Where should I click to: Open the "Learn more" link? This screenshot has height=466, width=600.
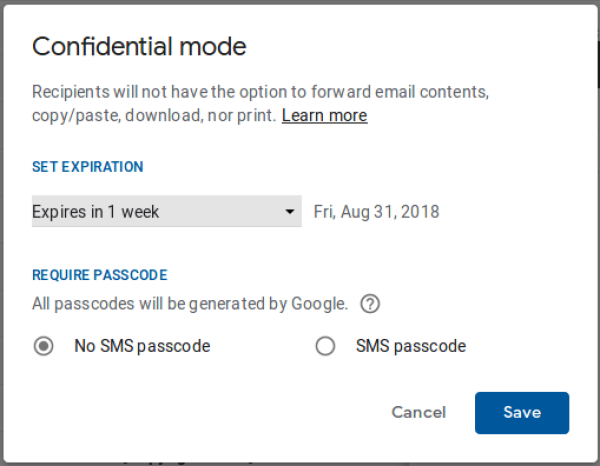coord(324,116)
